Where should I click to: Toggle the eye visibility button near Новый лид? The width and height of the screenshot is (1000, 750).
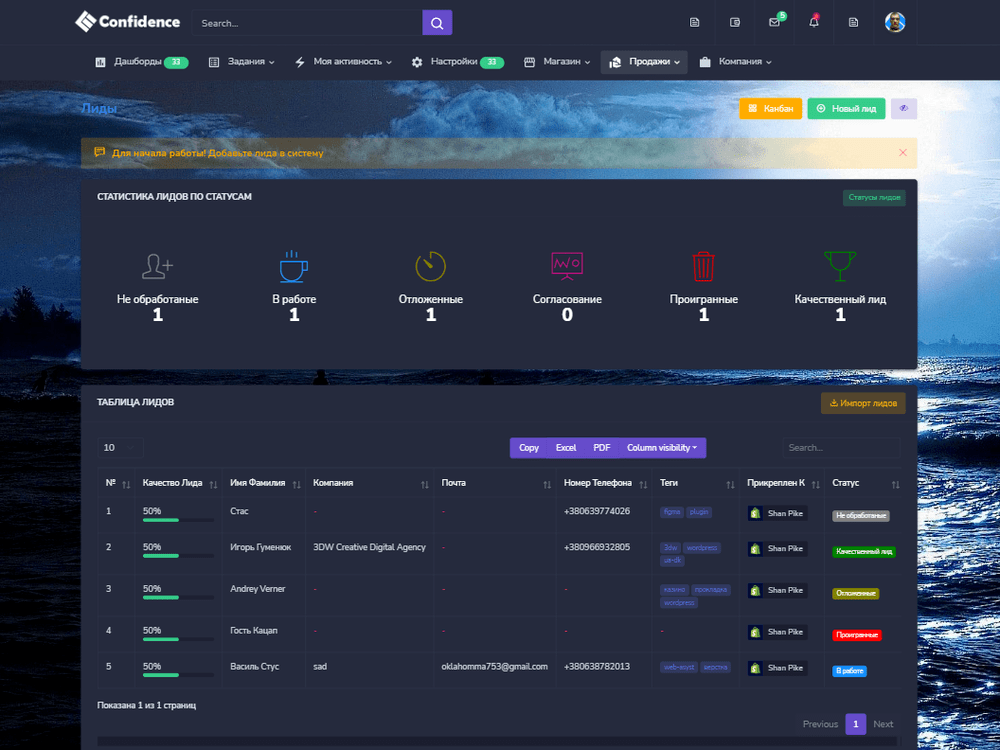(x=904, y=108)
